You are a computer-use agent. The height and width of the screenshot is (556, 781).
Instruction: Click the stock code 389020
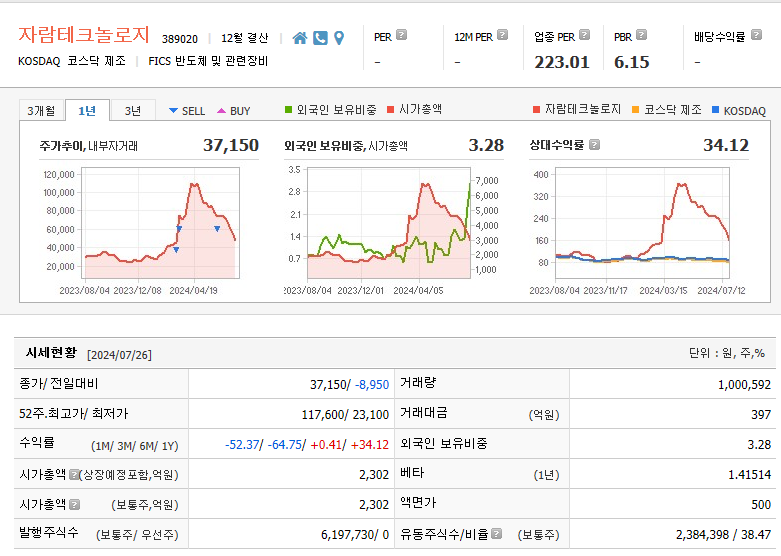click(x=180, y=39)
